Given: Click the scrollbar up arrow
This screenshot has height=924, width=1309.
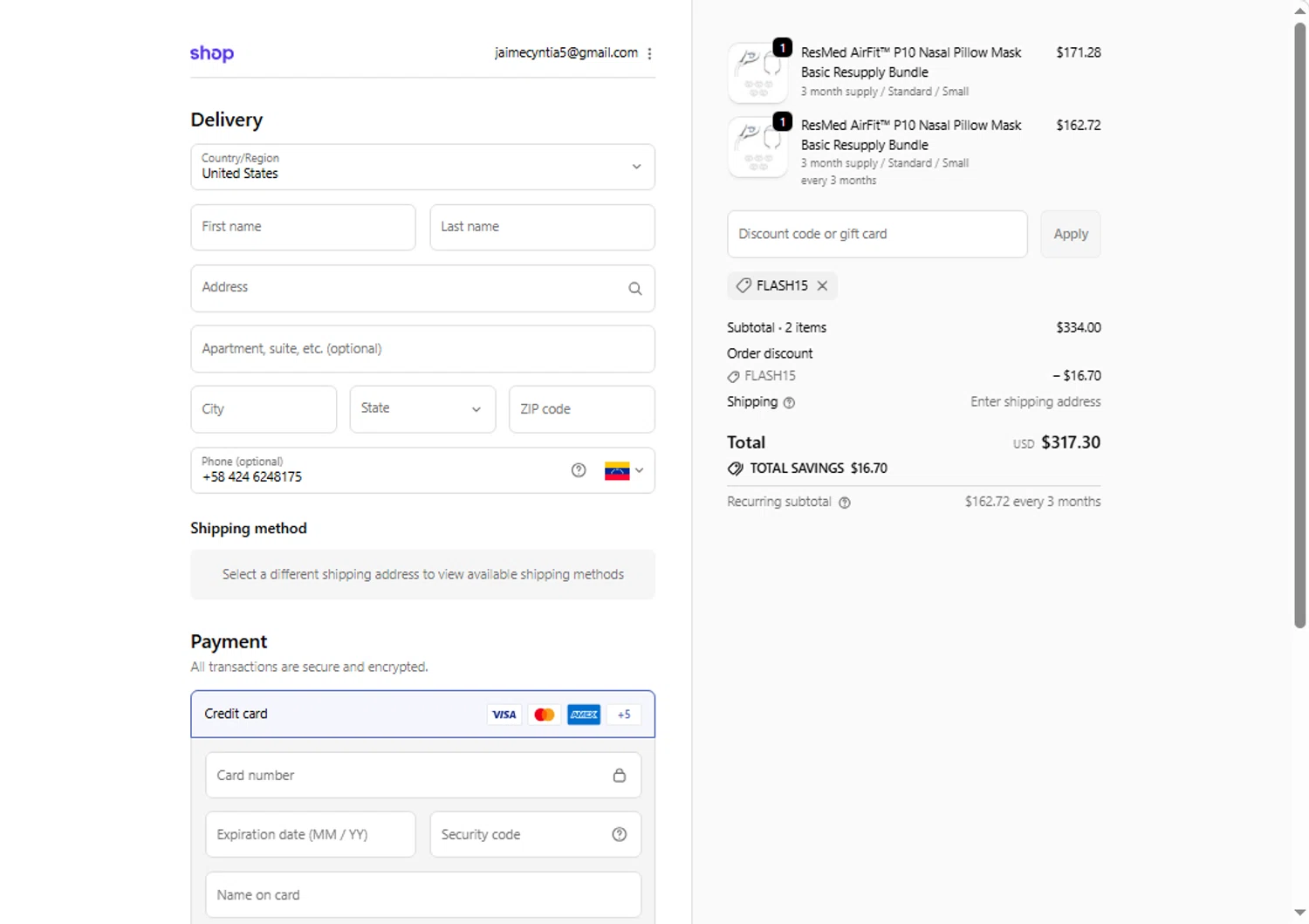Looking at the screenshot, I should click(1299, 10).
